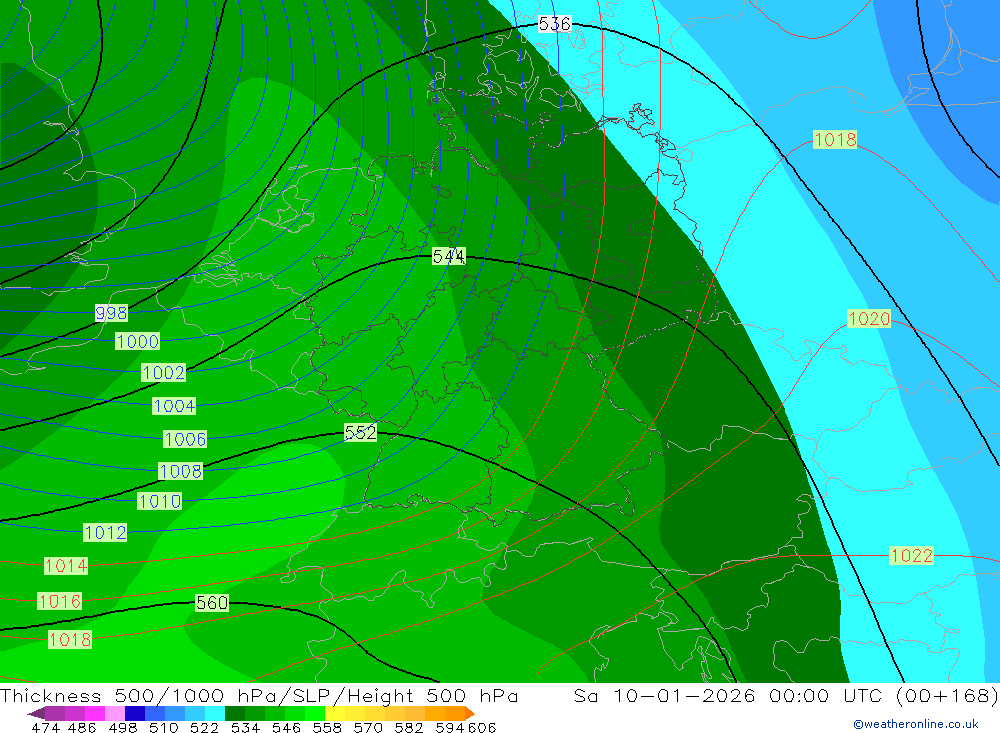The image size is (1000, 733).
Task: Select the 1004 isobar label
Action: click(x=173, y=406)
